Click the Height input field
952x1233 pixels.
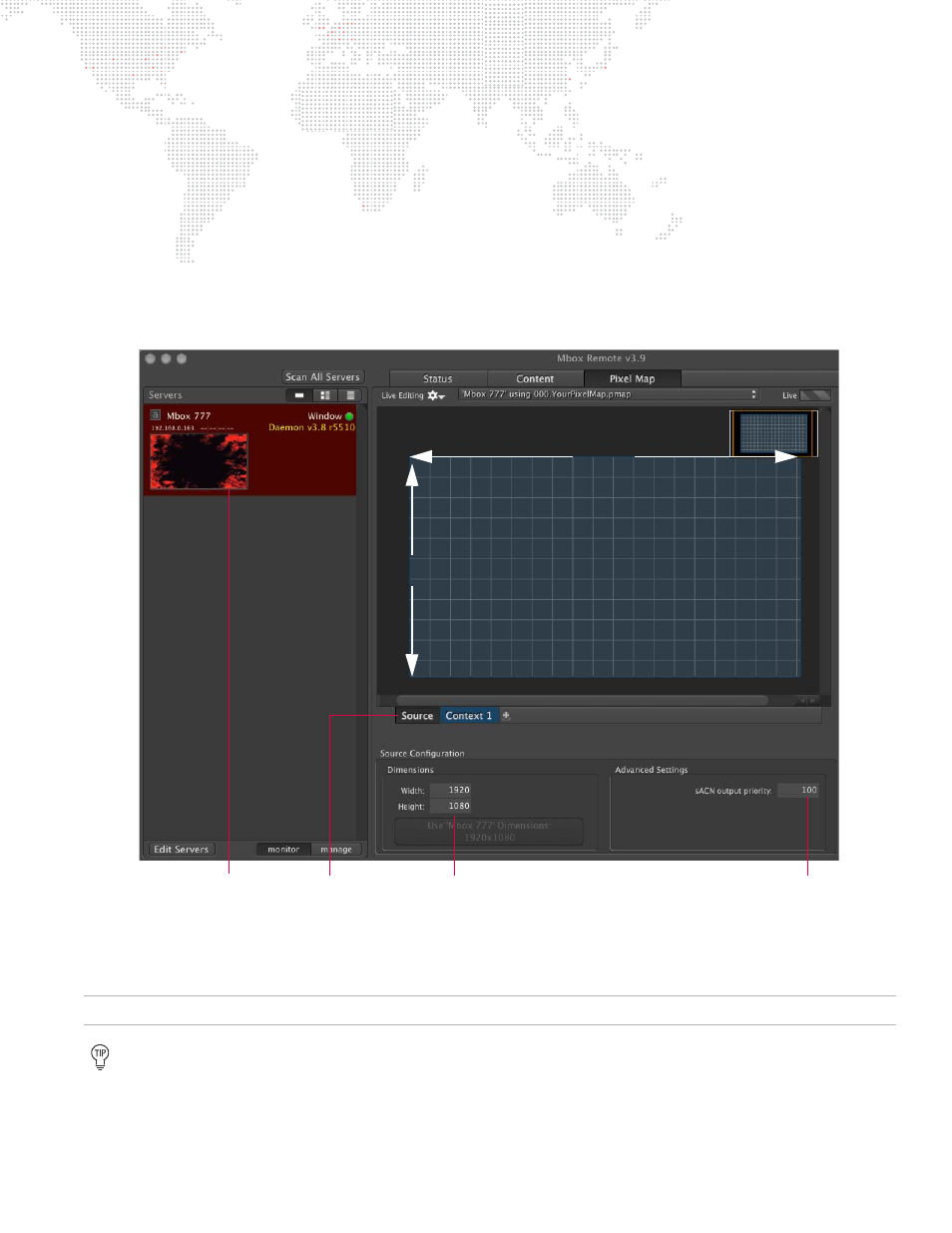pos(451,806)
